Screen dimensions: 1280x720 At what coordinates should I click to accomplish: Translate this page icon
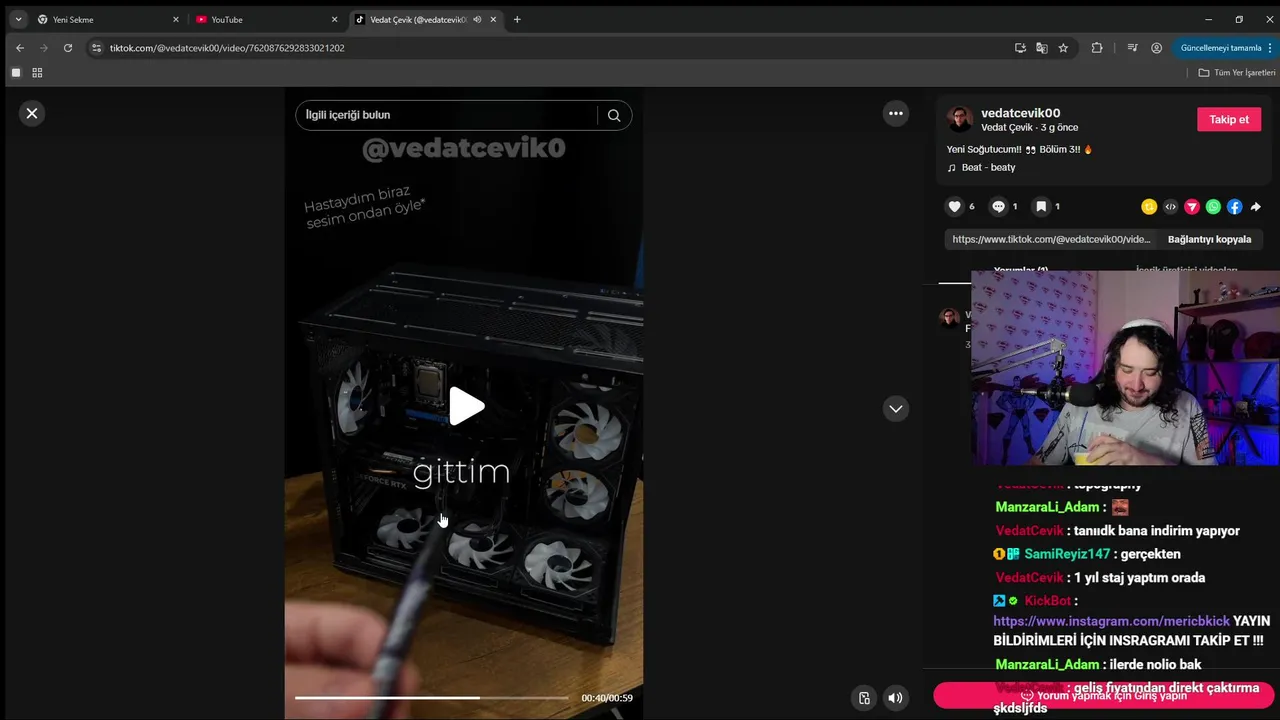[x=1042, y=48]
